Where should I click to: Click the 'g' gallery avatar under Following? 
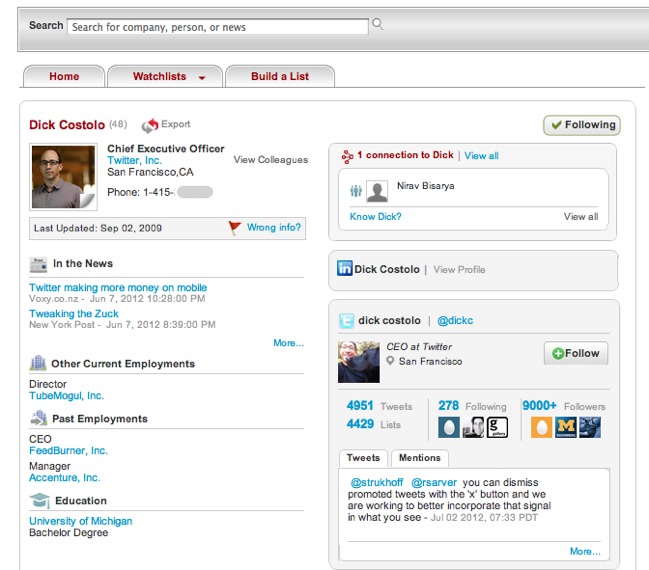pyautogui.click(x=497, y=427)
